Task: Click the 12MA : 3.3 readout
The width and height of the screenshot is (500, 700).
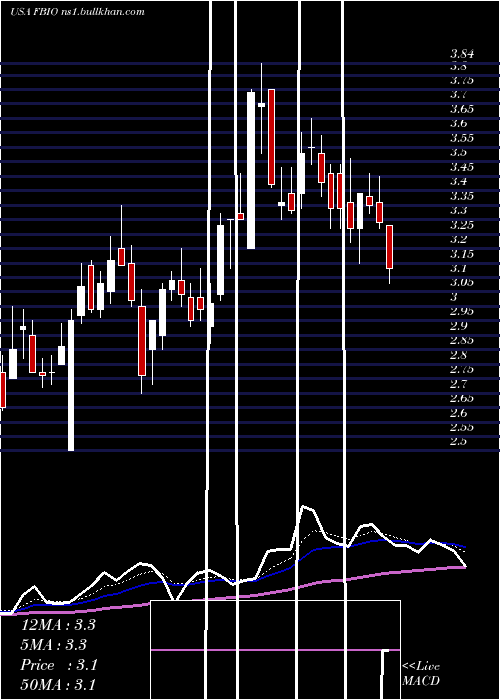Action: (x=58, y=625)
